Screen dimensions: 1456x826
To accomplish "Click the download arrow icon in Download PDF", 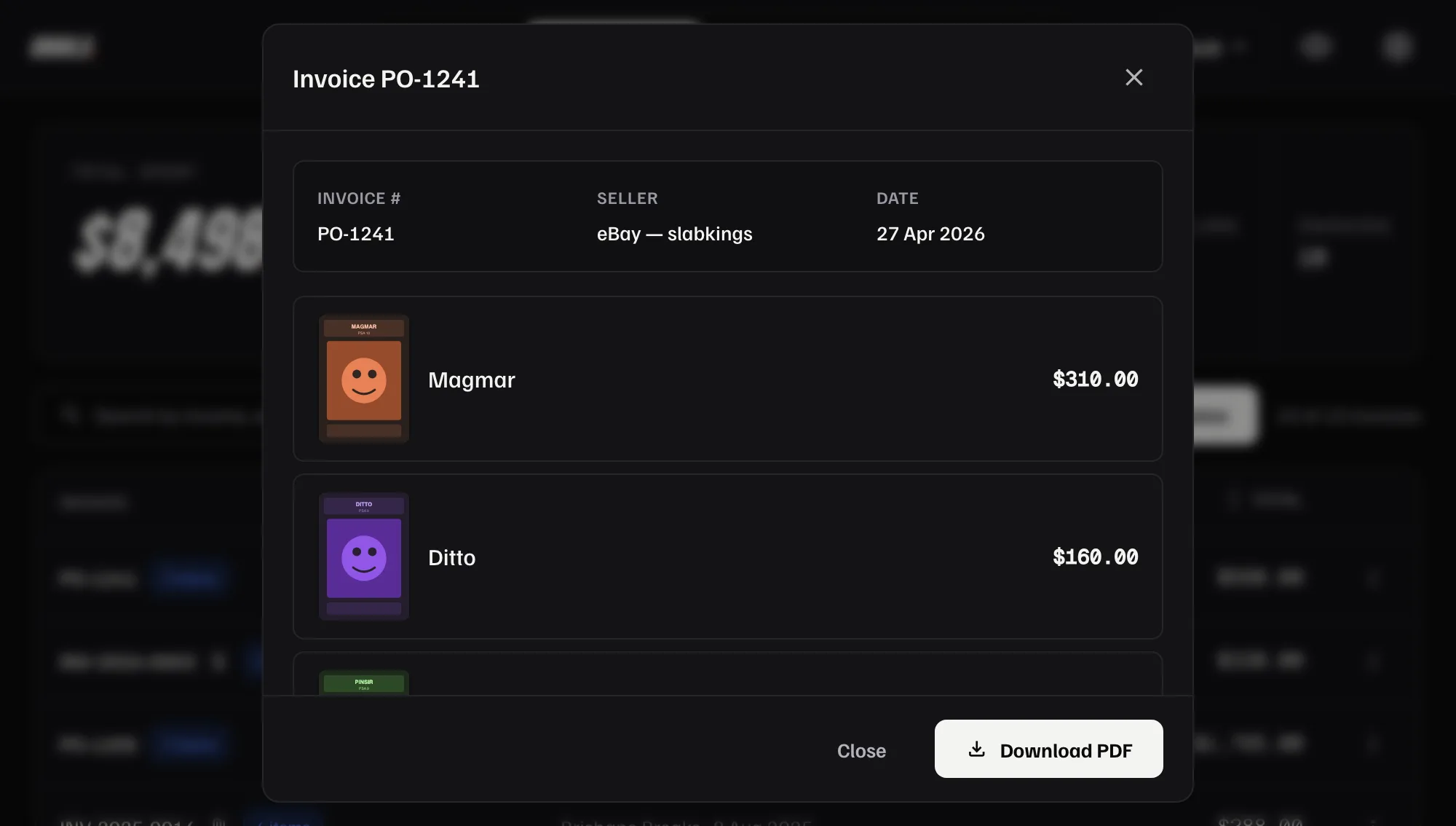I will pos(976,749).
